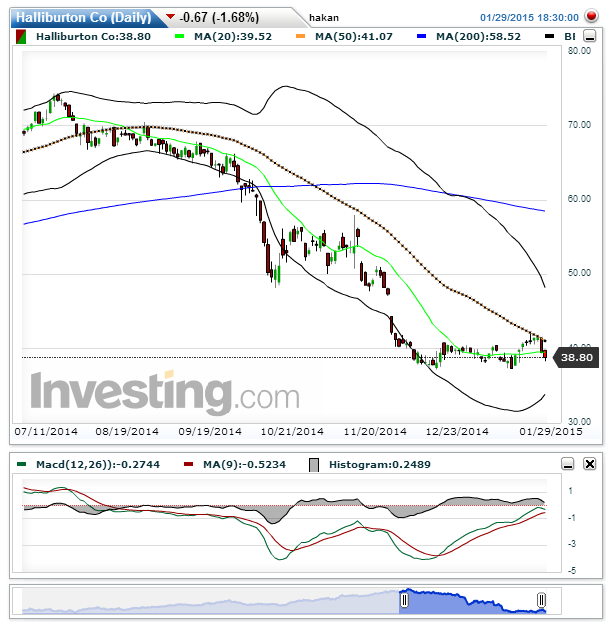Click the highlighted blue navigator range
The image size is (613, 627).
[x=473, y=601]
